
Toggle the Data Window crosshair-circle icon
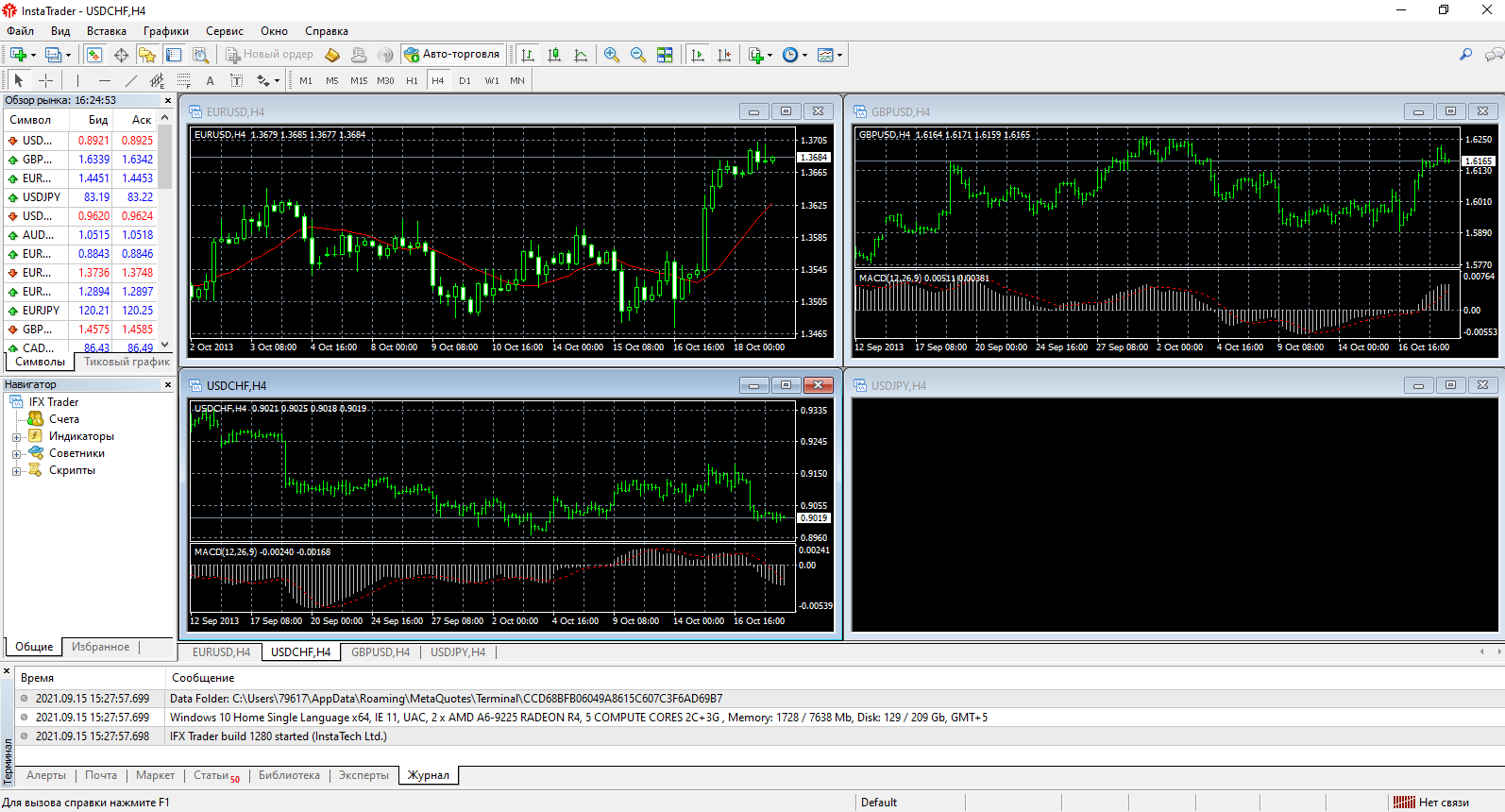point(121,55)
